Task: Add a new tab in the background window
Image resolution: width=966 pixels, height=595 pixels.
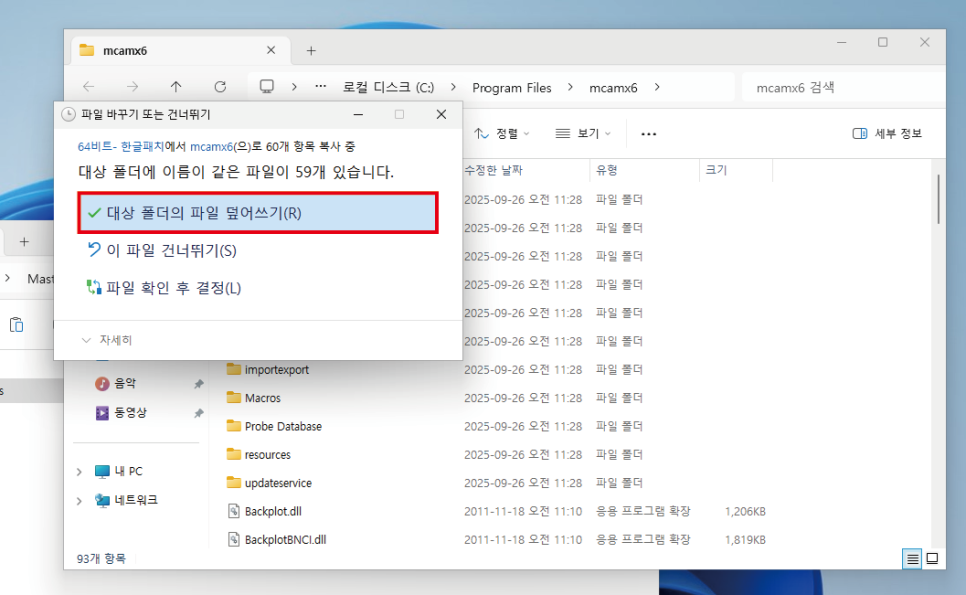Action: 24,241
